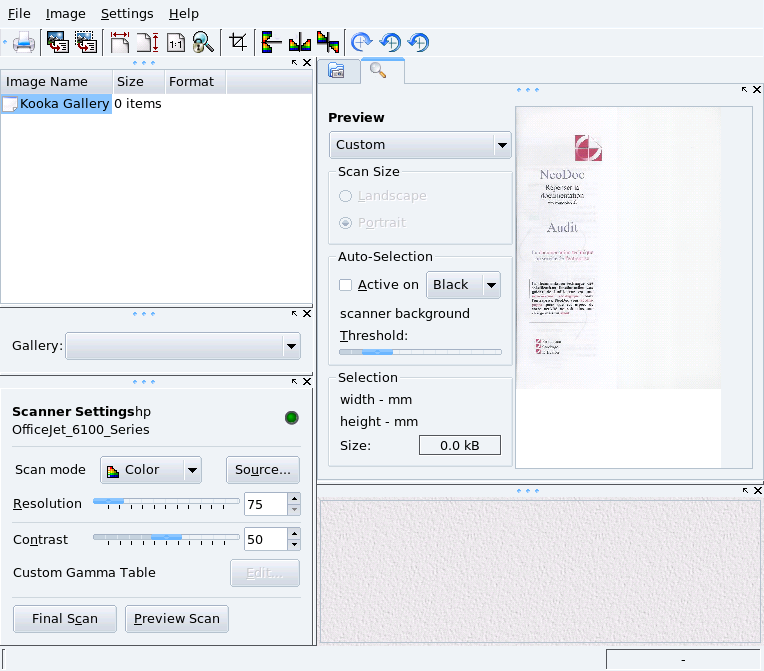Select the Portrait radio button
Screen dimensions: 764x671
pos(346,223)
